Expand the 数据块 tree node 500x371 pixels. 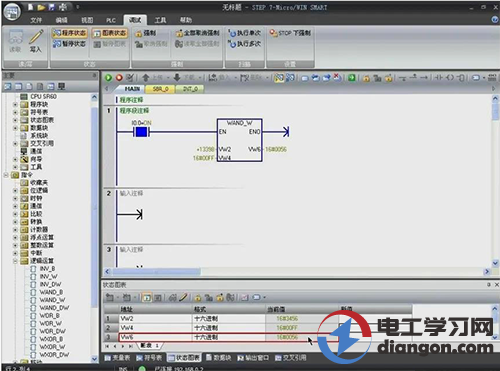click(x=15, y=128)
